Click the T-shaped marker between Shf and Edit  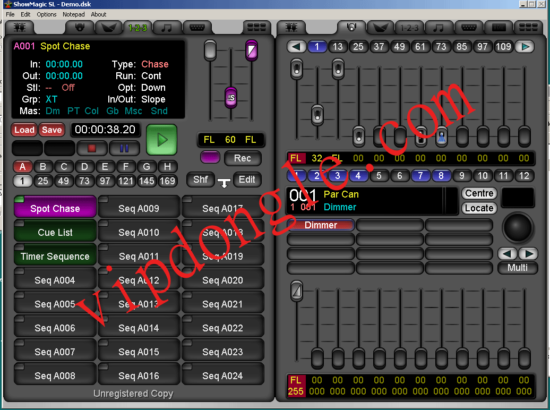click(224, 183)
